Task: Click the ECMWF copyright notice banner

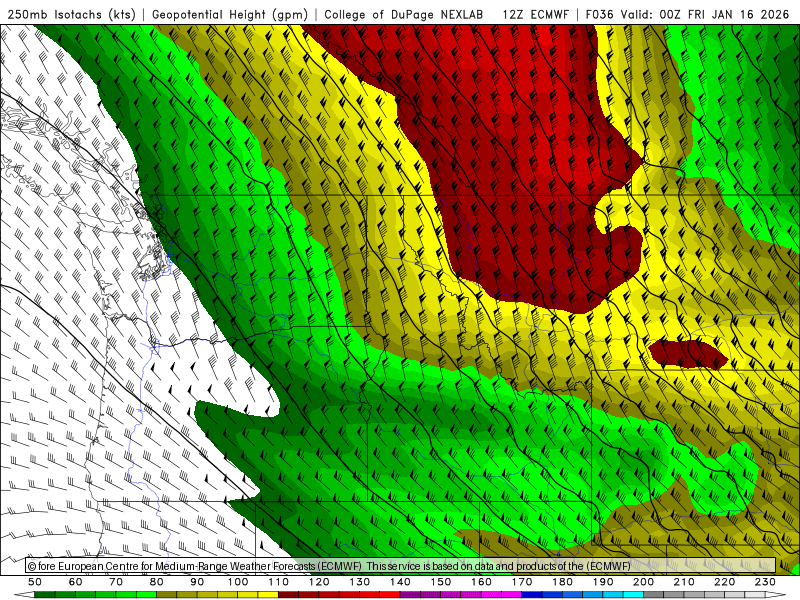Action: pos(401,565)
